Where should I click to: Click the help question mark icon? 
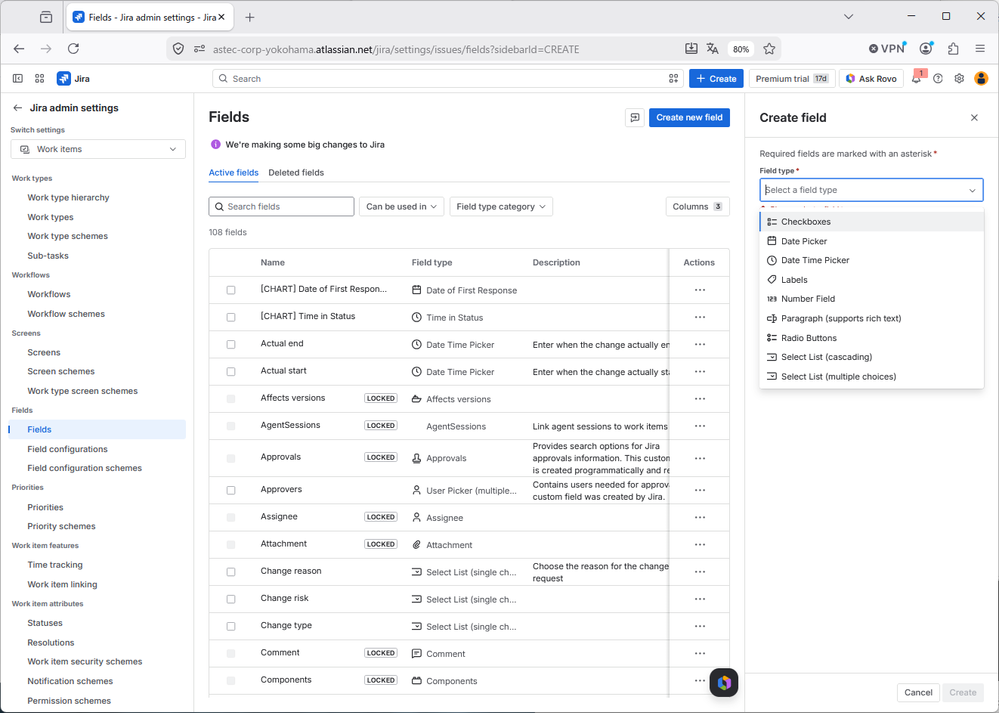coord(938,79)
